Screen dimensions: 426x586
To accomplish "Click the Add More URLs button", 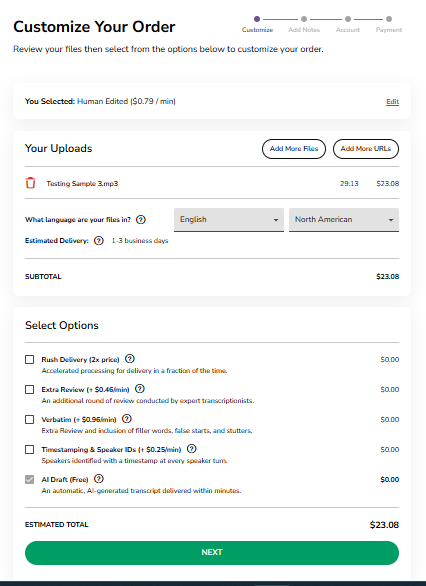I will pyautogui.click(x=366, y=149).
